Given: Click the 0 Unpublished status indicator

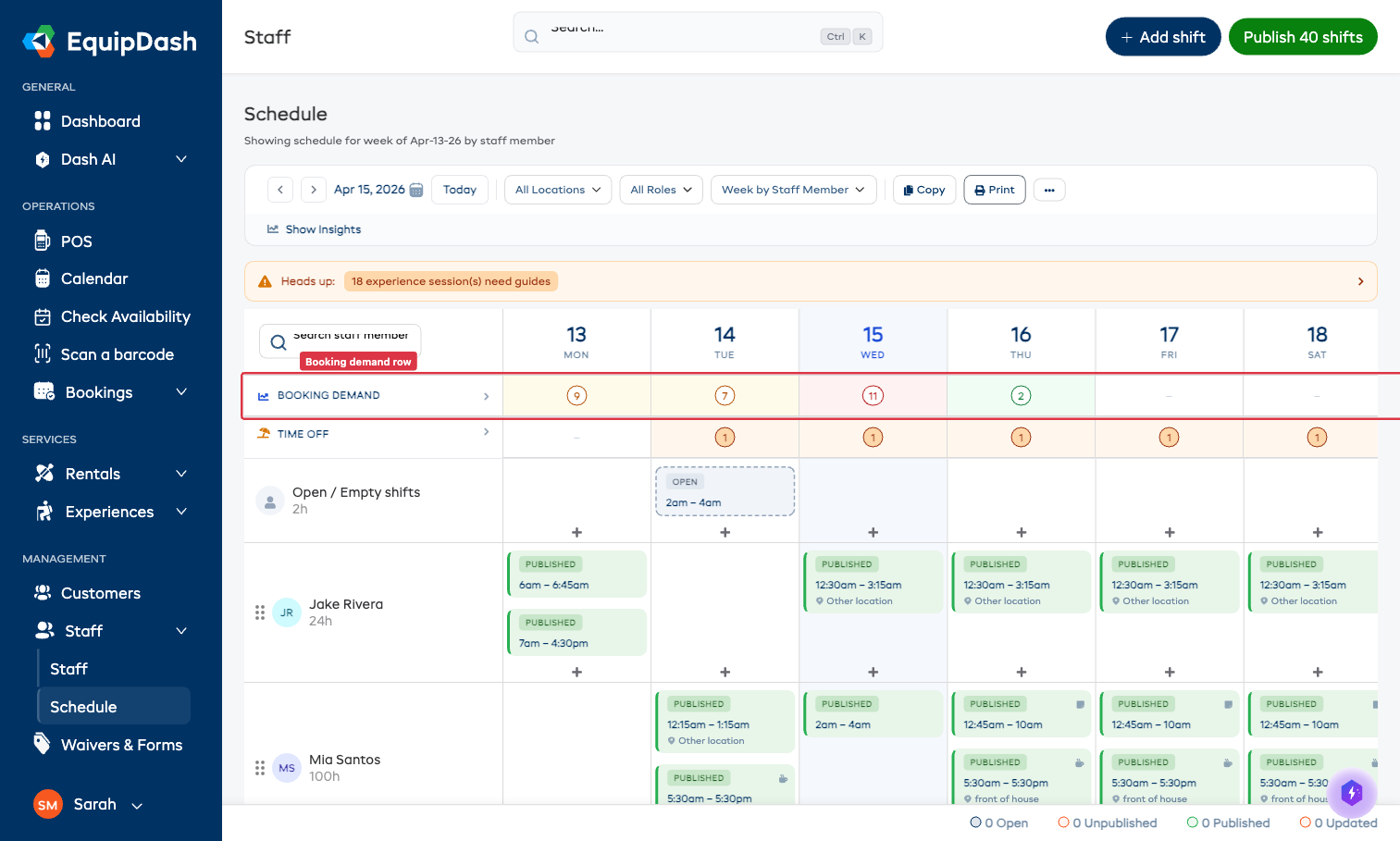Looking at the screenshot, I should pyautogui.click(x=1108, y=822).
